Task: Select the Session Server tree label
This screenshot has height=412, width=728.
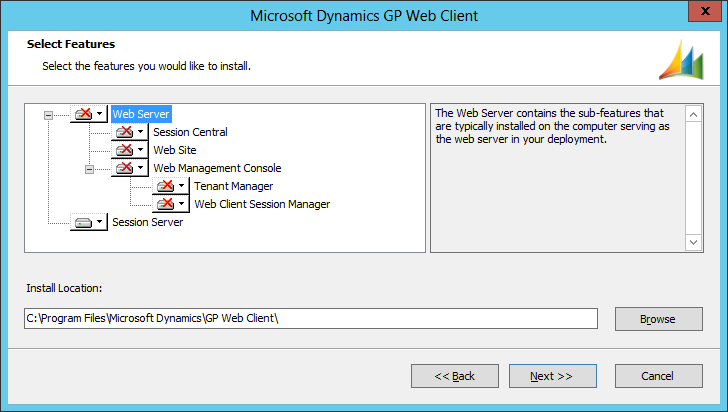Action: pyautogui.click(x=147, y=223)
